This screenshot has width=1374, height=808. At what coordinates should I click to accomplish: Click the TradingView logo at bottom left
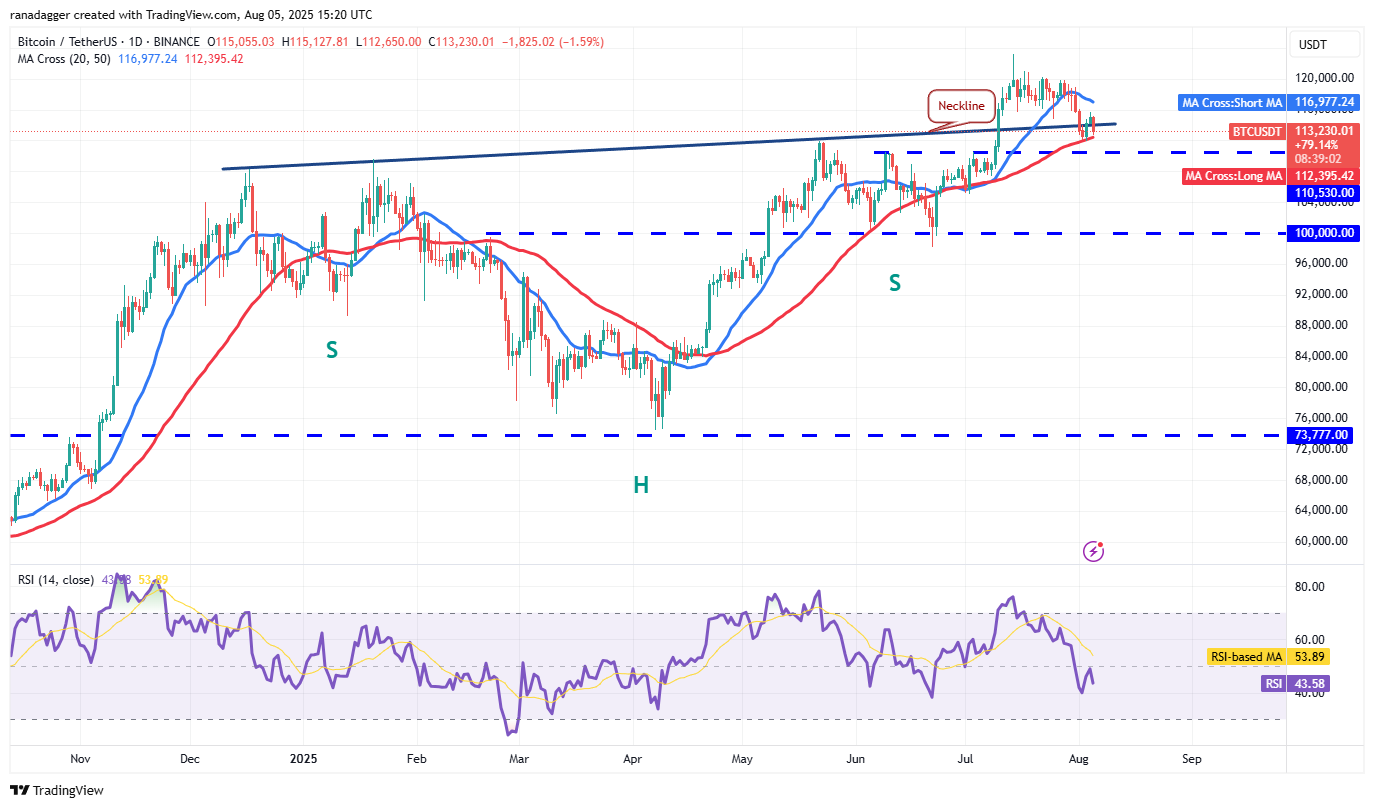tap(57, 790)
